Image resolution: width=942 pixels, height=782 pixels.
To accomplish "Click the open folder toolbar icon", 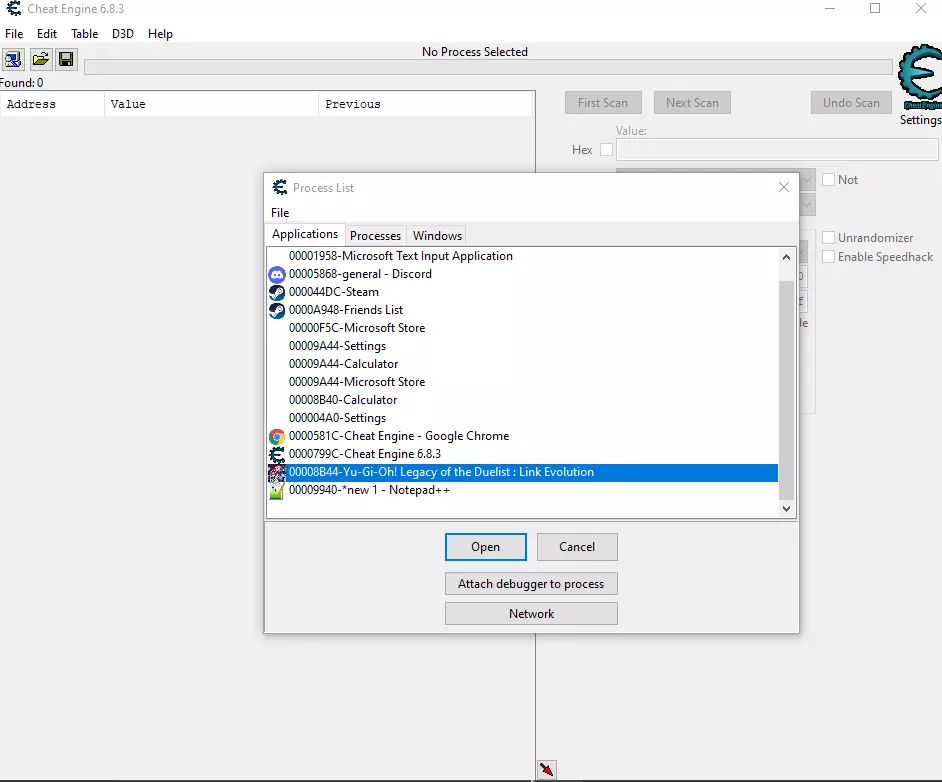I will (40, 59).
